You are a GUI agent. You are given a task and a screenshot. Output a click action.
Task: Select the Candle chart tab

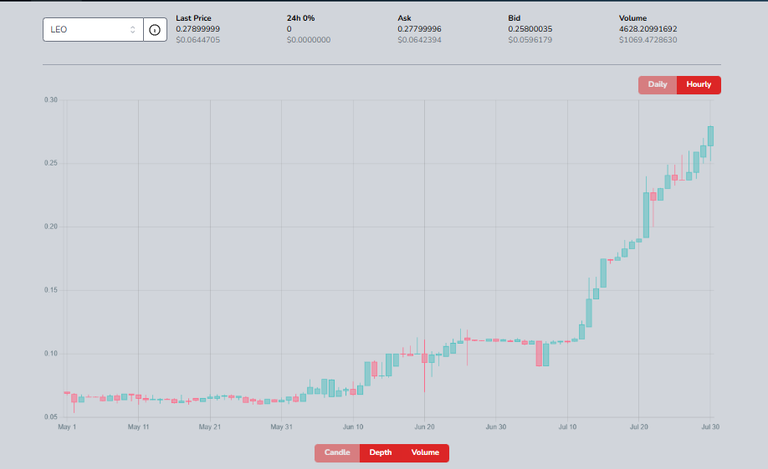(337, 453)
